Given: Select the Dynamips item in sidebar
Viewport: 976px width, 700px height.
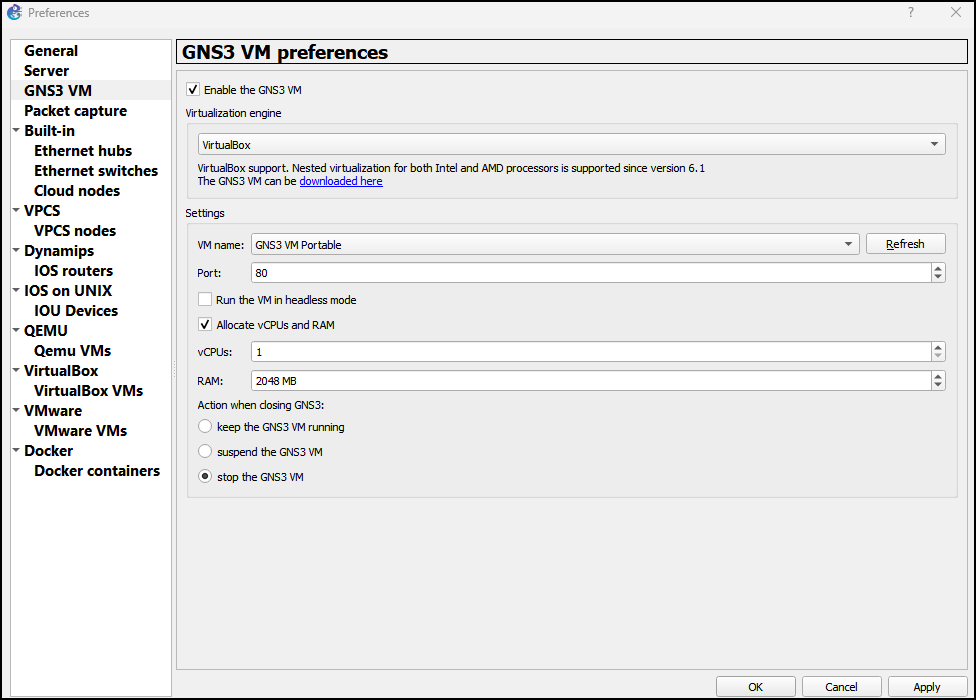Looking at the screenshot, I should coord(59,251).
